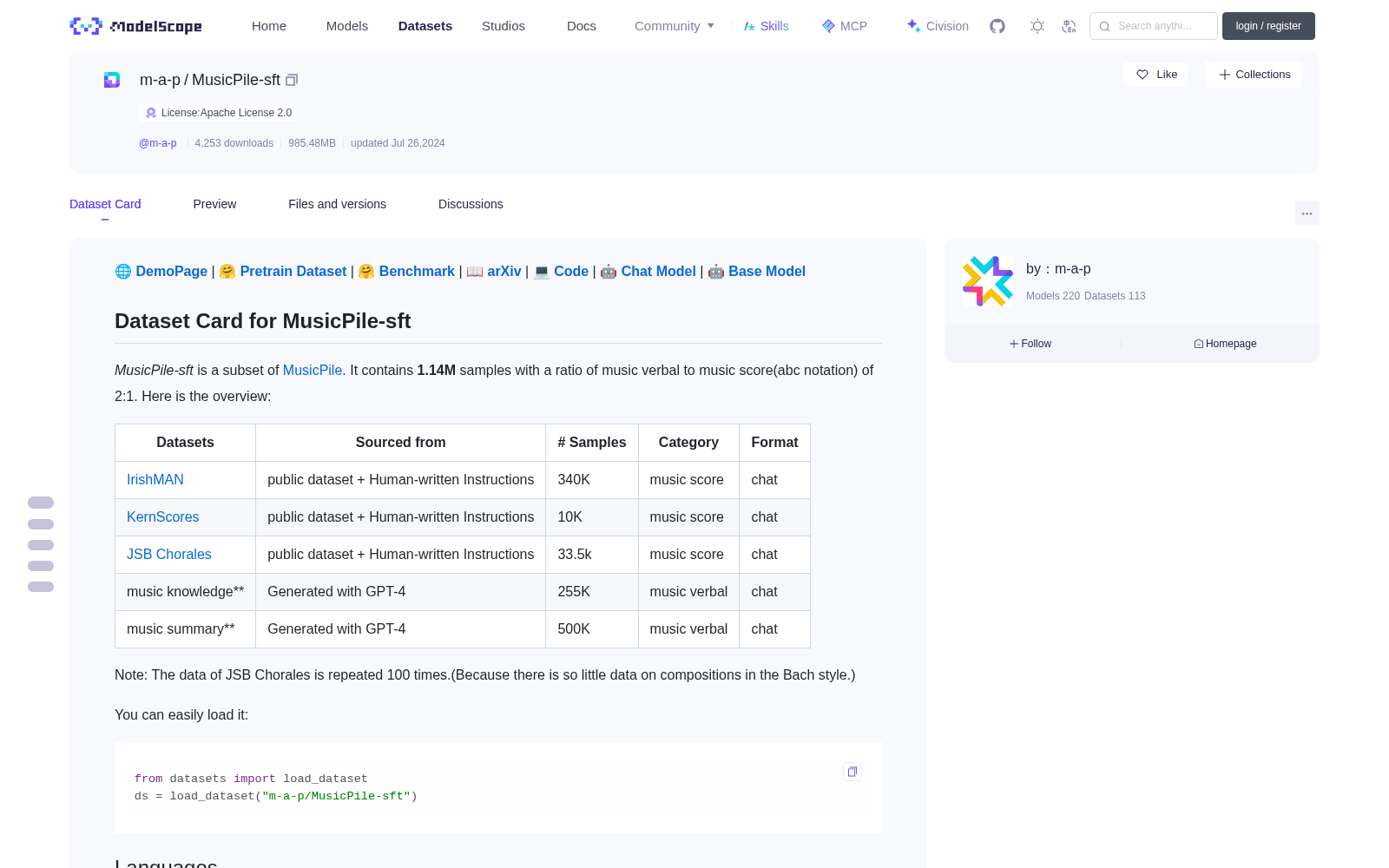Open the GitHub icon link

[x=997, y=26]
